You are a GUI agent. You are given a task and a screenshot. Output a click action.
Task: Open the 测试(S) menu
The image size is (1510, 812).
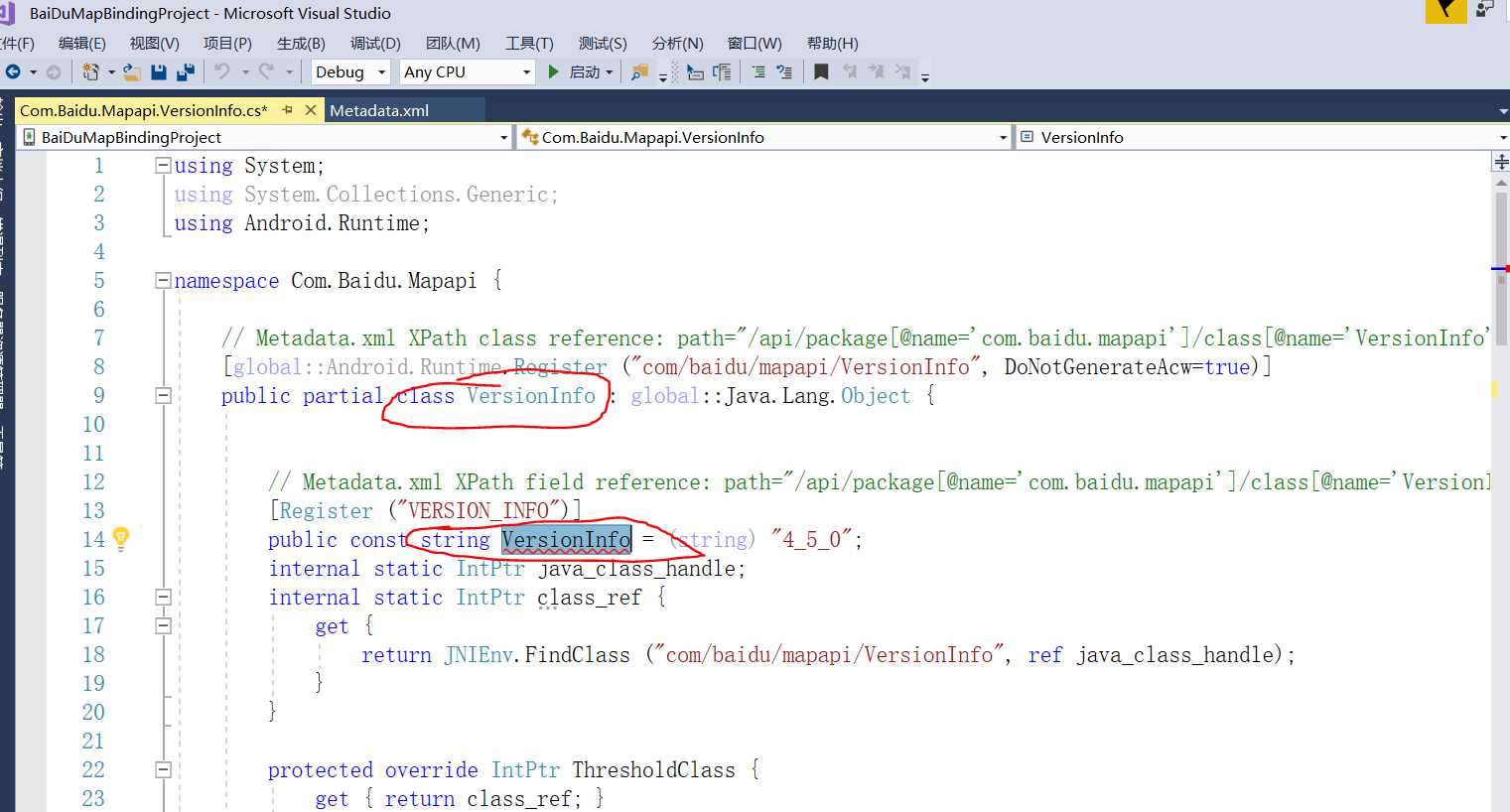[603, 43]
